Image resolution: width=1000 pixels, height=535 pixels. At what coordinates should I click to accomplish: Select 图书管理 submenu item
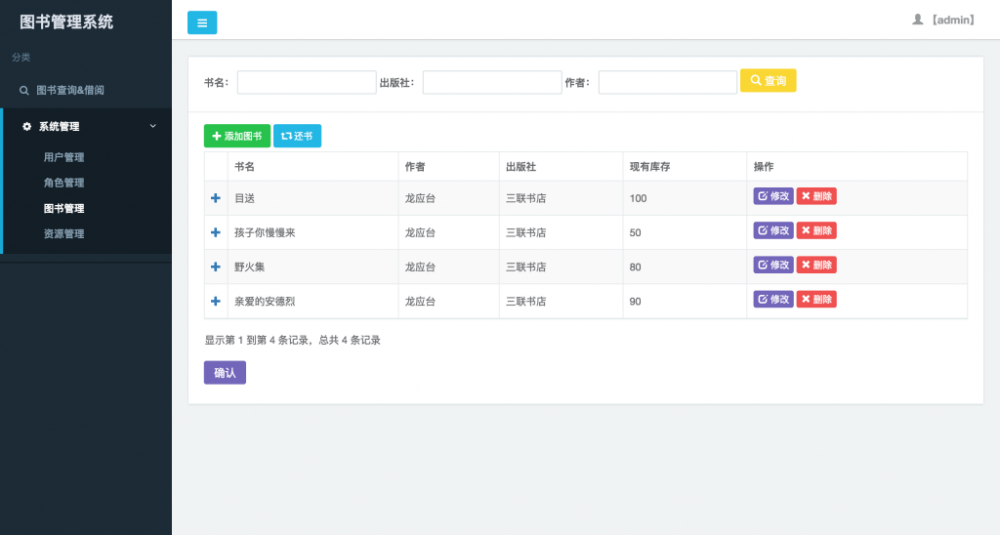[64, 208]
